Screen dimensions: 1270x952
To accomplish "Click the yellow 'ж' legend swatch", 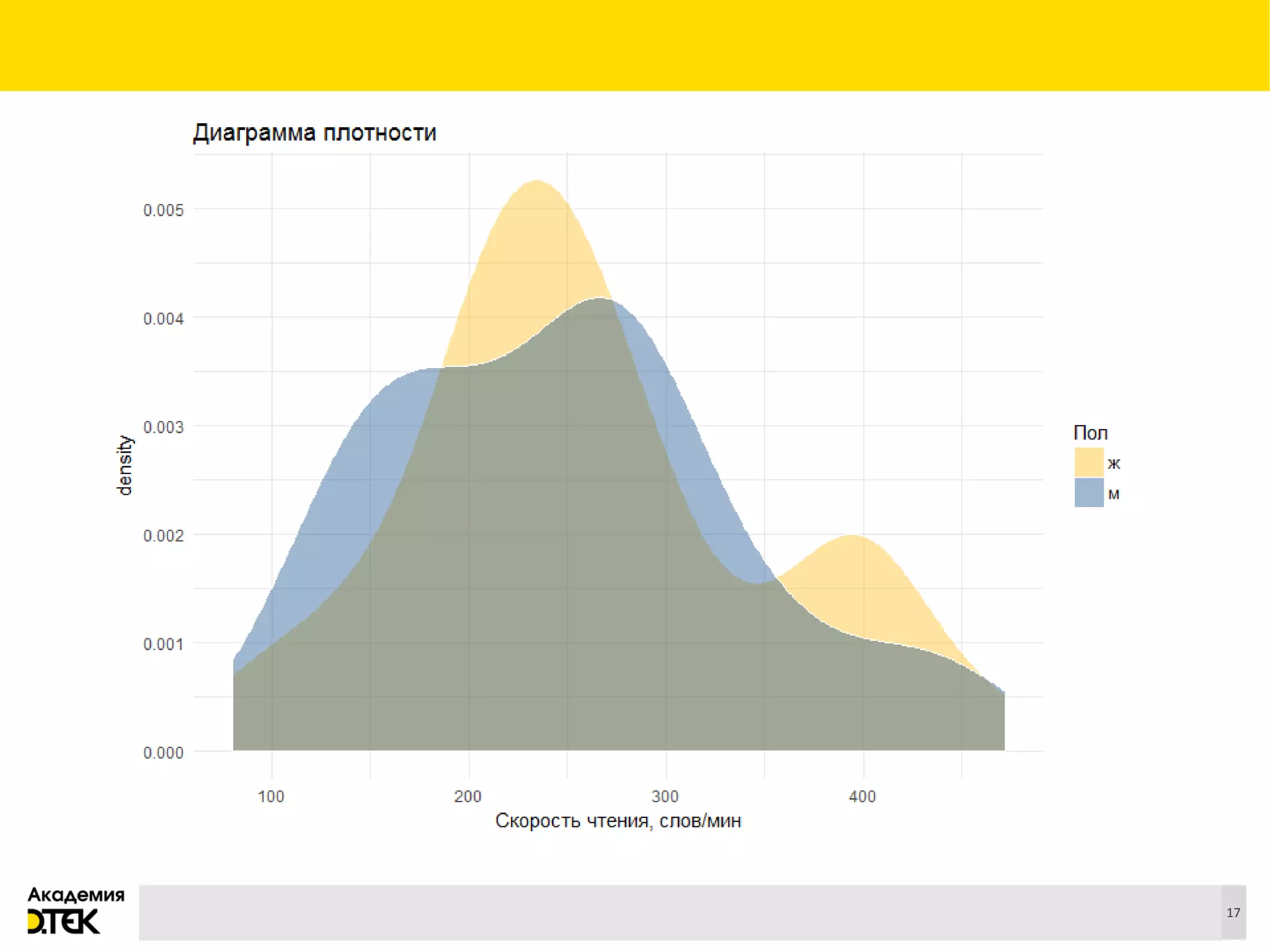I will point(1088,462).
